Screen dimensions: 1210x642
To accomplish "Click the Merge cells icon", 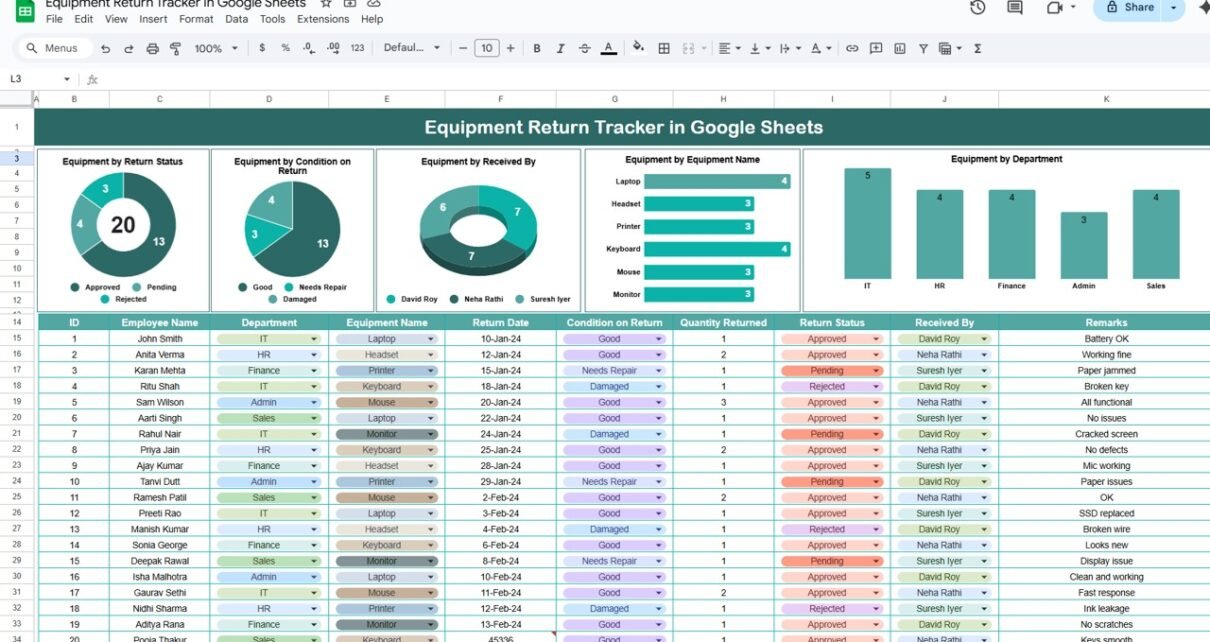I will 689,48.
